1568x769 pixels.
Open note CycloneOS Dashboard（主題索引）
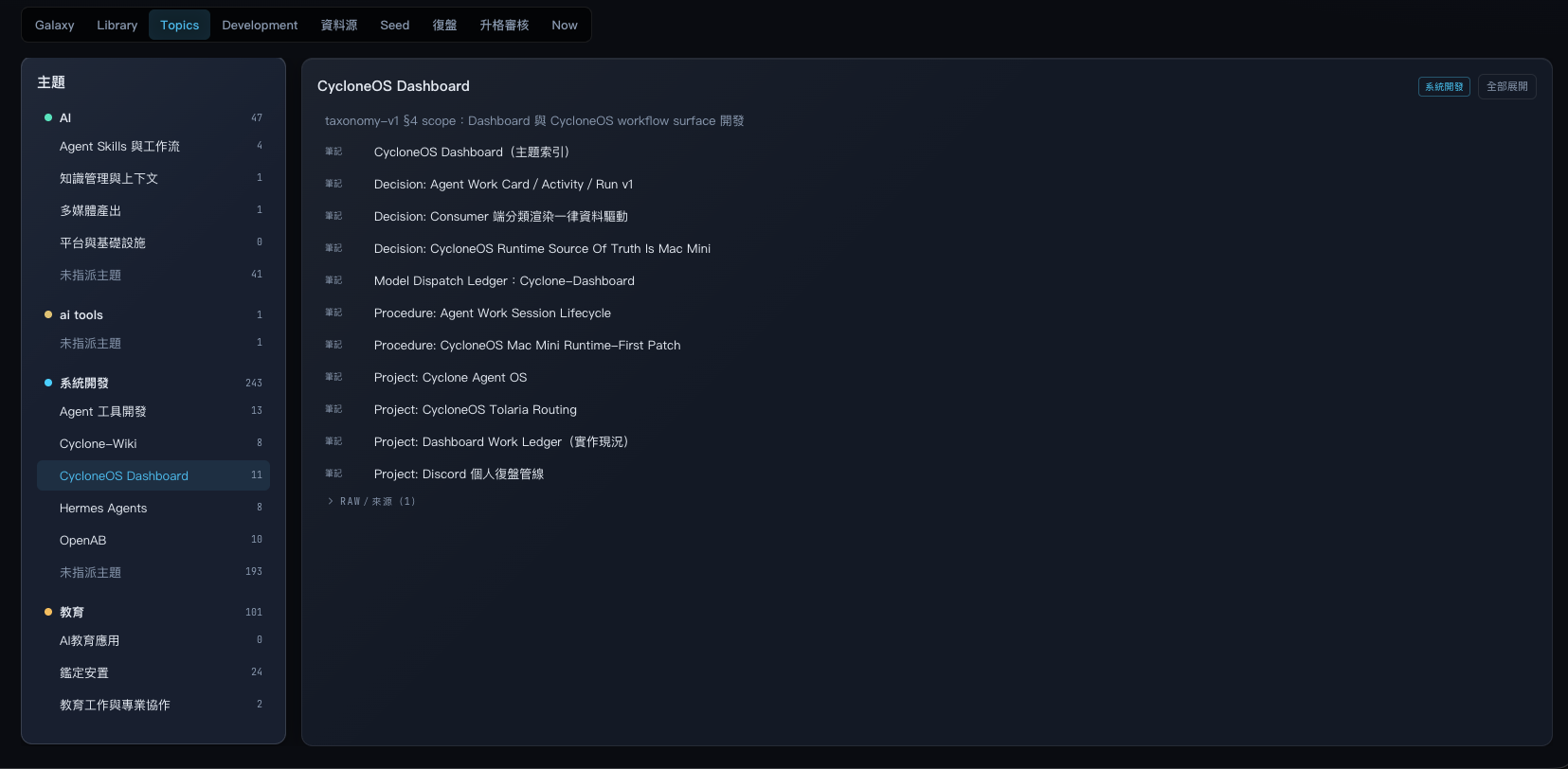coord(471,152)
